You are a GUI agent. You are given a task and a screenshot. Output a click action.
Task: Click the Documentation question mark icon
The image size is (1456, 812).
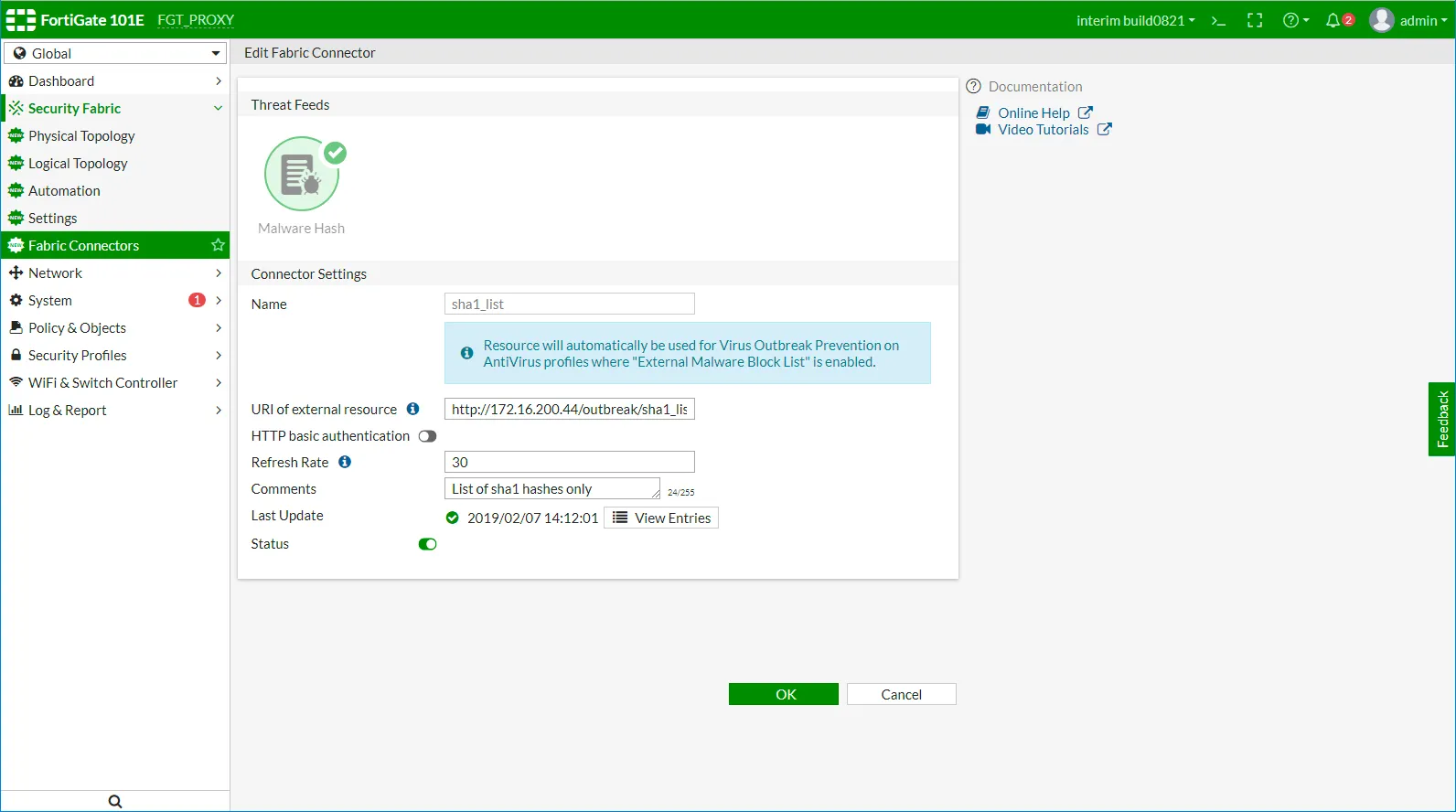click(x=974, y=86)
